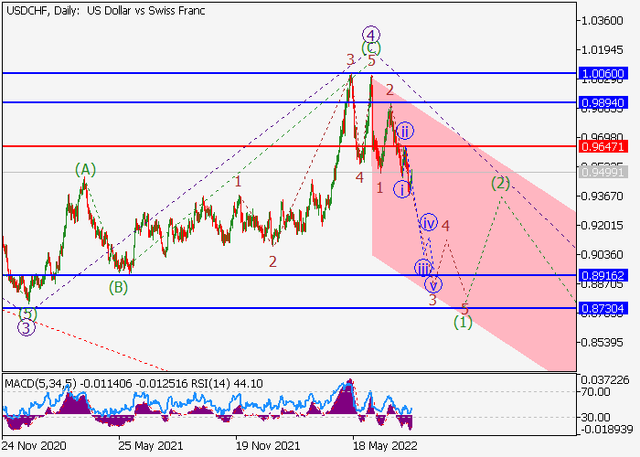The image size is (640, 457).
Task: Click the circled 4 wave label at top
Action: [x=371, y=33]
